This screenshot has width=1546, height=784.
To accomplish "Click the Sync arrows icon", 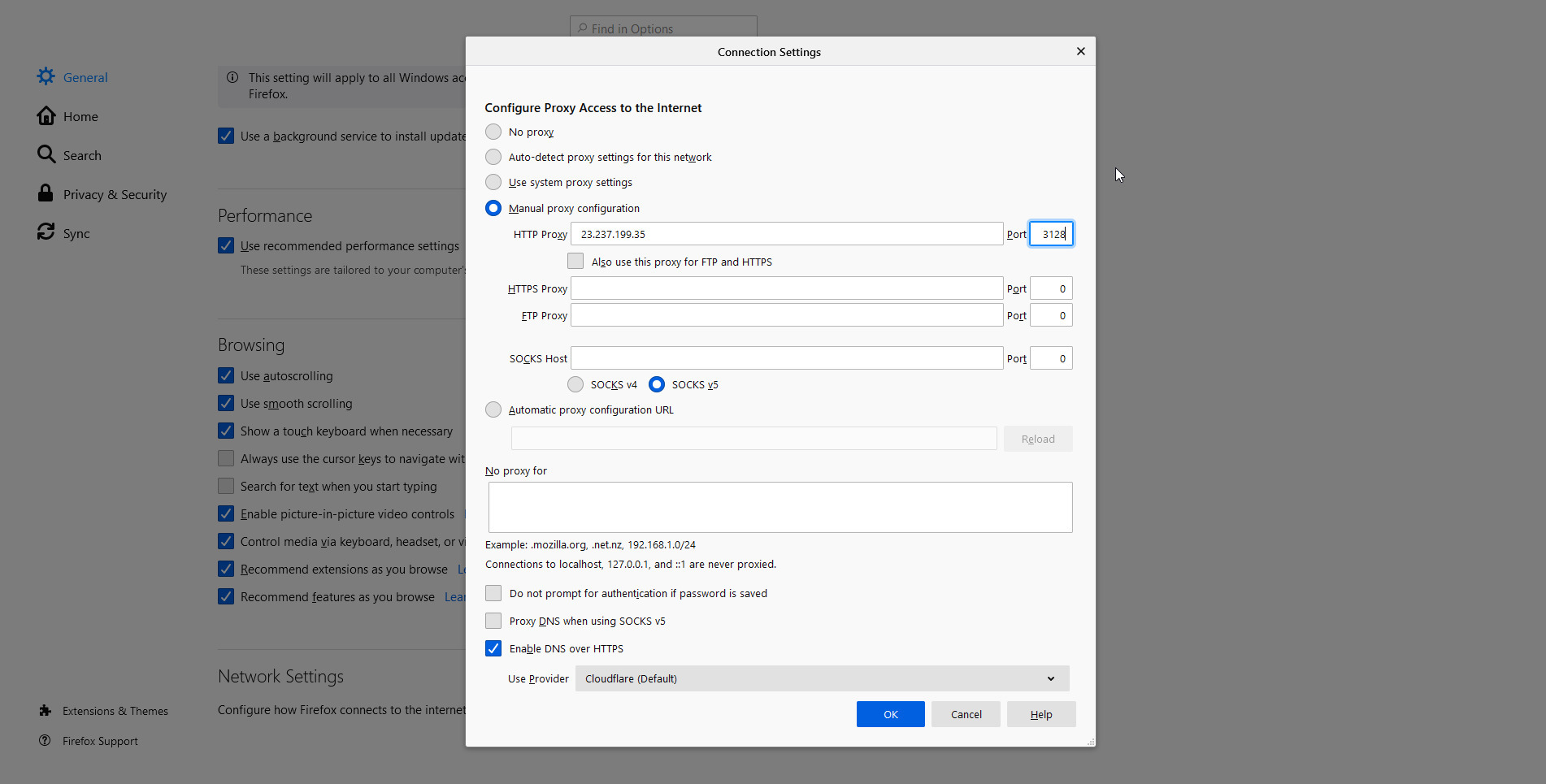I will pyautogui.click(x=46, y=232).
